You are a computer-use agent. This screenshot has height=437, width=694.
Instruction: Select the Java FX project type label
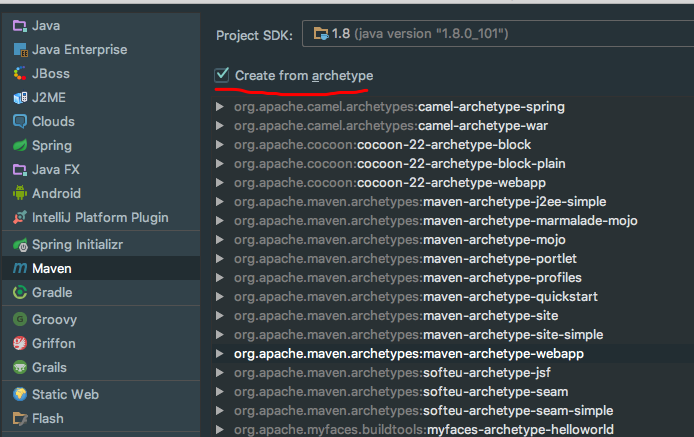56,170
